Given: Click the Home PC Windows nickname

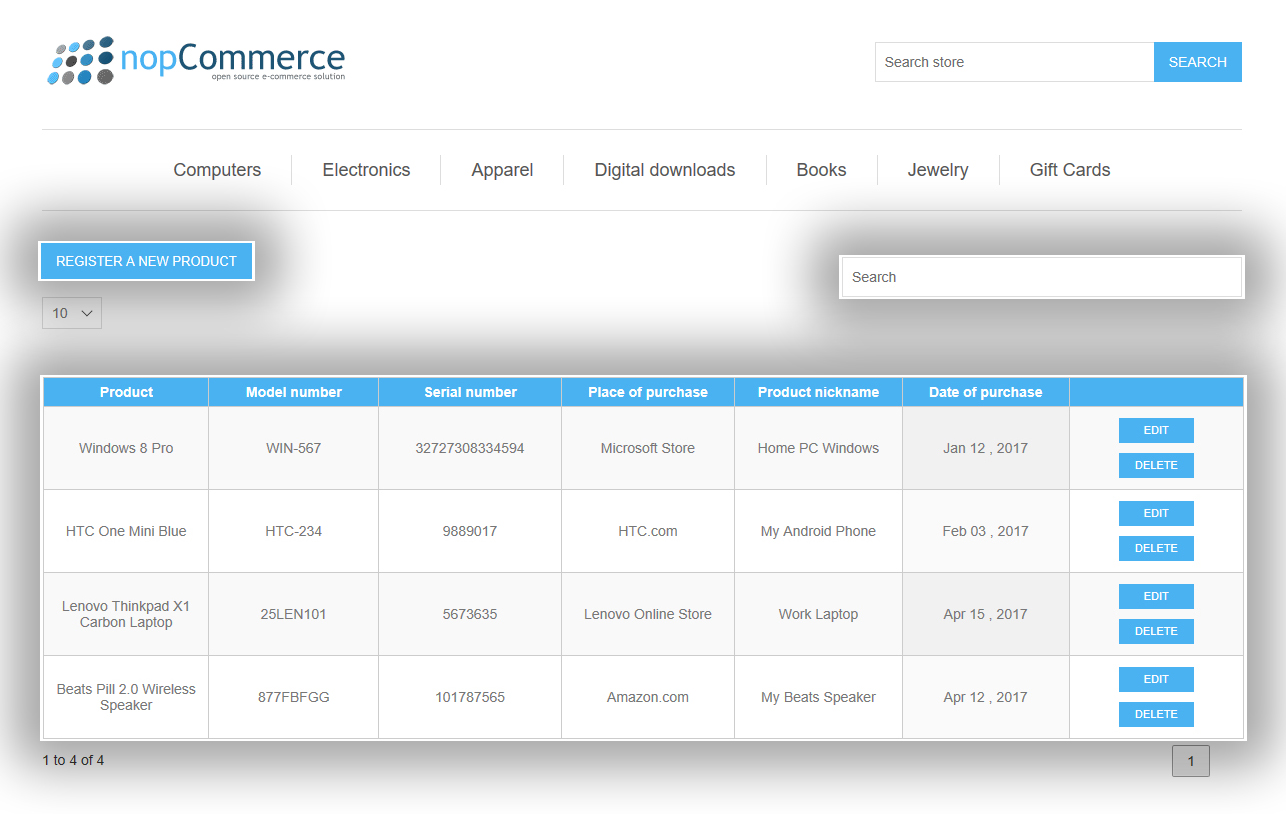Looking at the screenshot, I should click(818, 448).
